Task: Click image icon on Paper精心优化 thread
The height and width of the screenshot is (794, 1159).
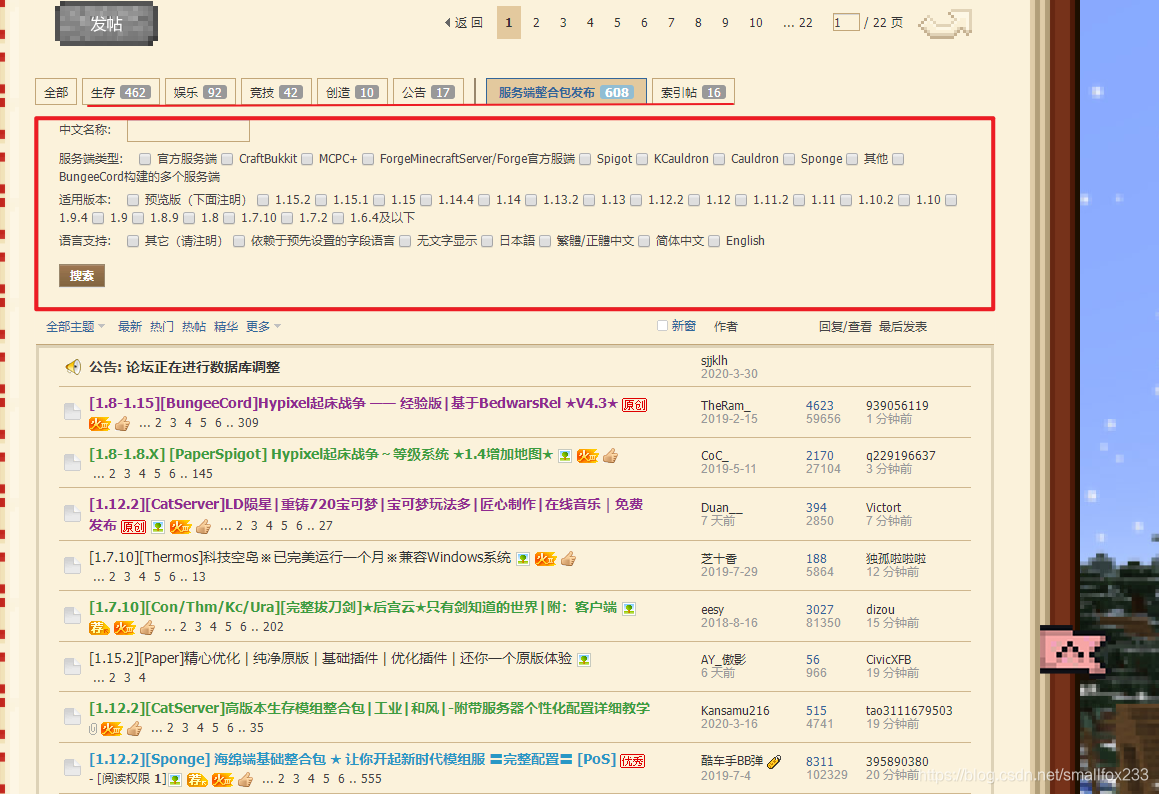Action: (584, 660)
